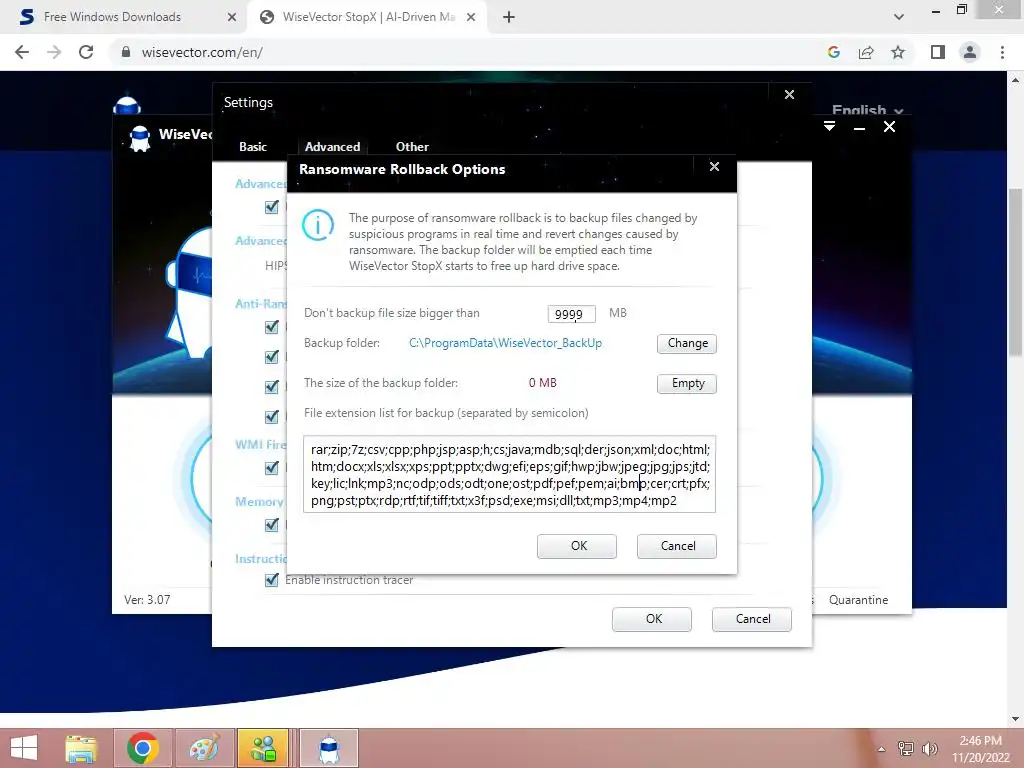Click the address bar URL
The width and height of the screenshot is (1024, 768).
202,52
